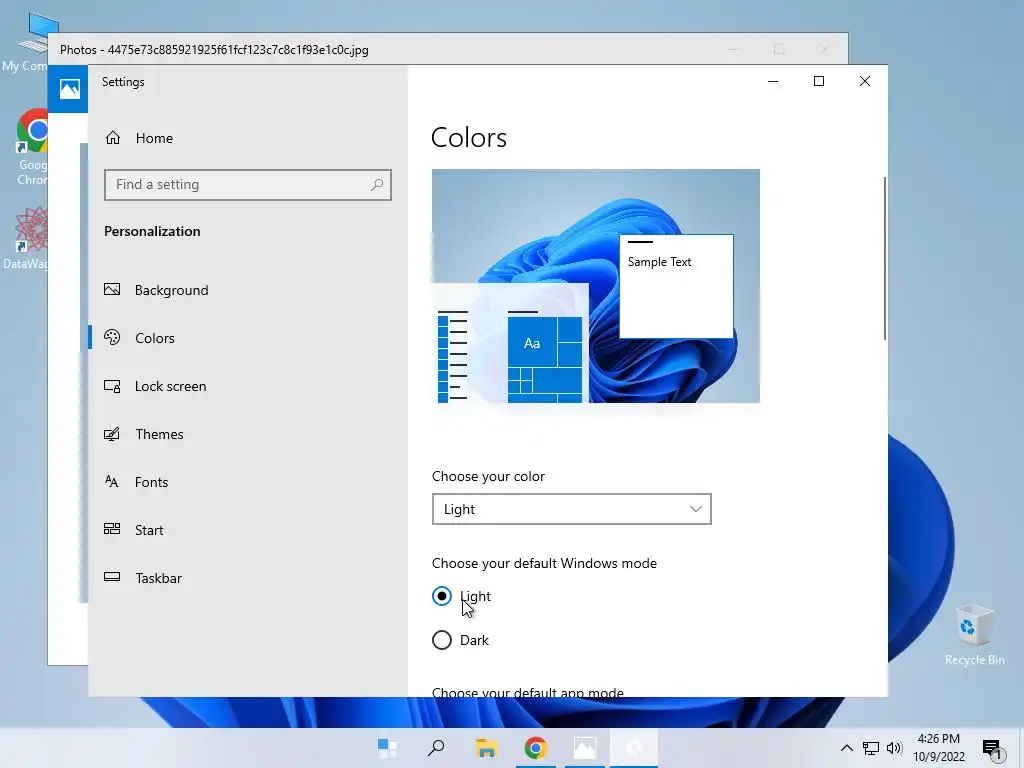This screenshot has width=1024, height=768.
Task: Click the Start tiles icon in sidebar
Action: 112,529
